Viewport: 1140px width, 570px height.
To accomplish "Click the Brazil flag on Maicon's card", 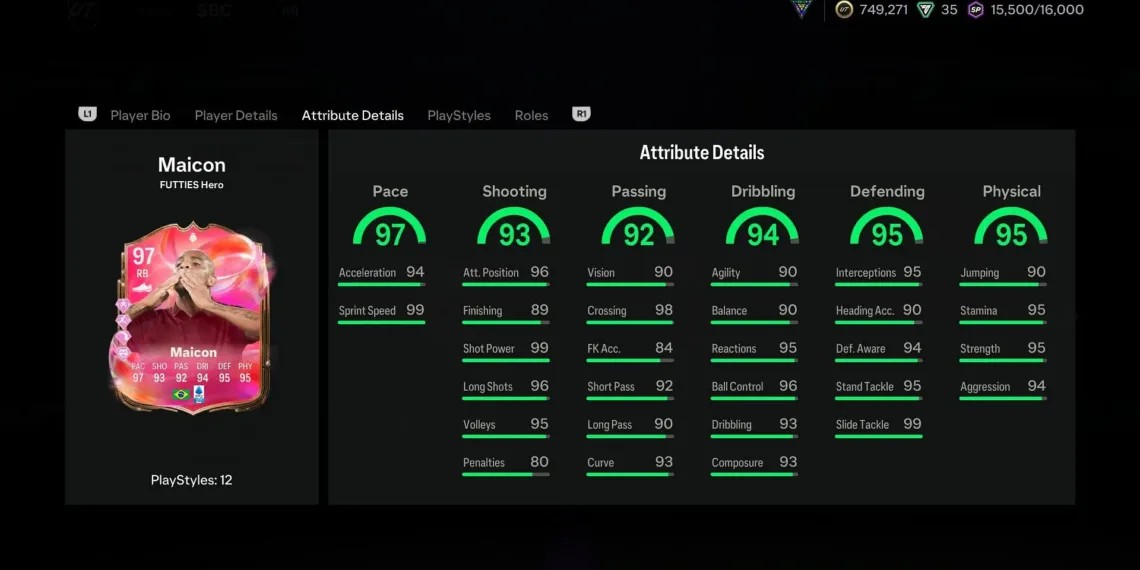I will pyautogui.click(x=181, y=395).
